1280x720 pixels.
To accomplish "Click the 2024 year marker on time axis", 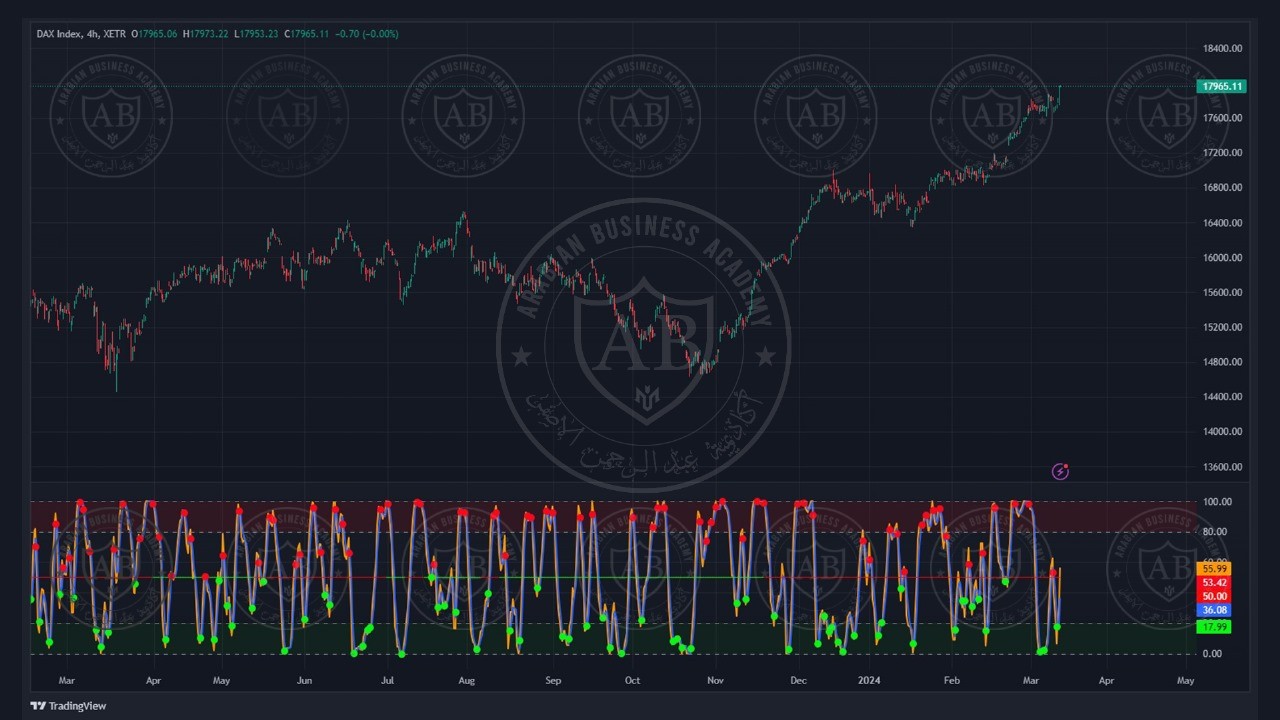I will [869, 681].
